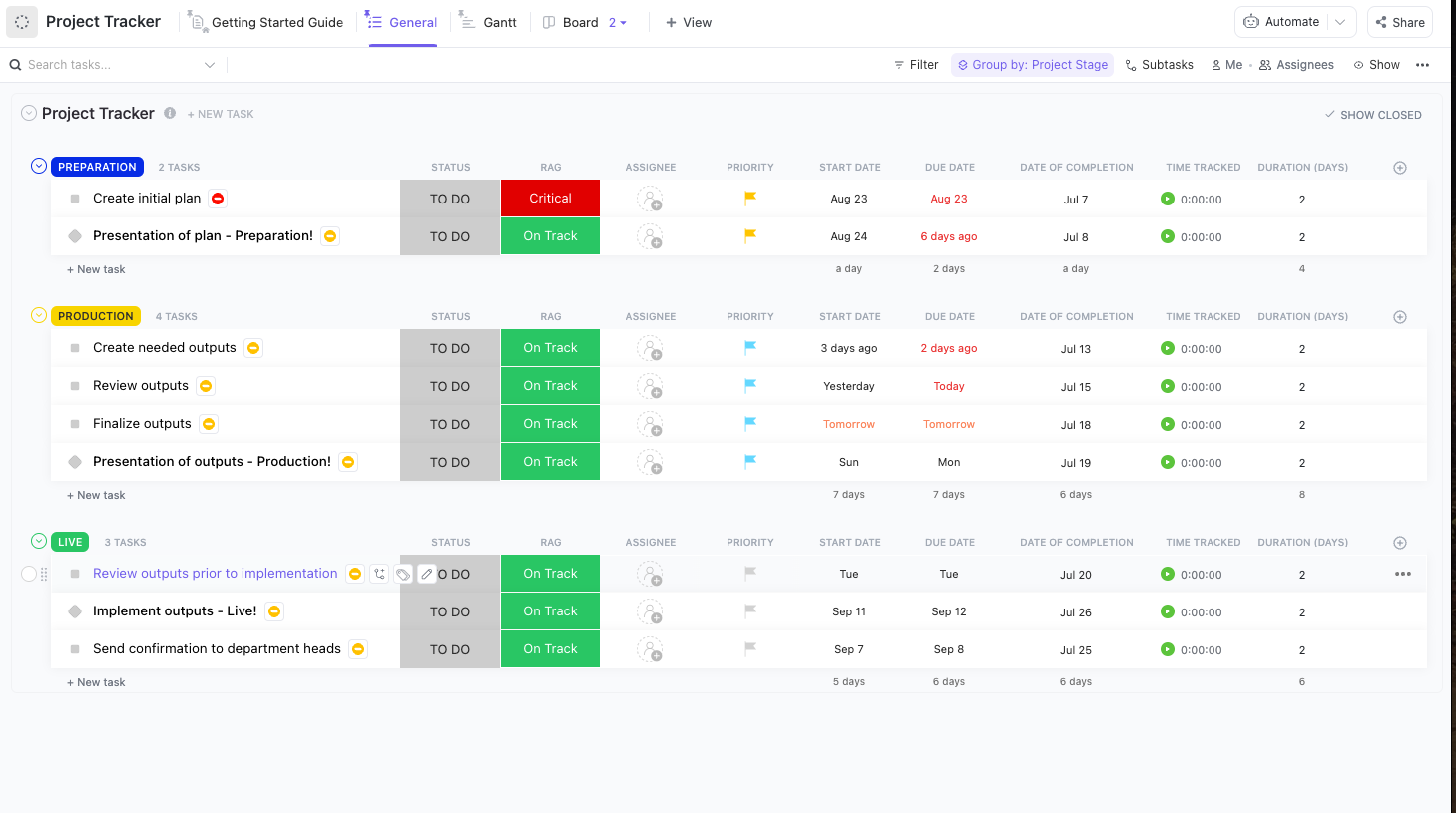Open the Getting Started Guide tab
Viewport: 1456px width, 813px height.
(x=264, y=21)
